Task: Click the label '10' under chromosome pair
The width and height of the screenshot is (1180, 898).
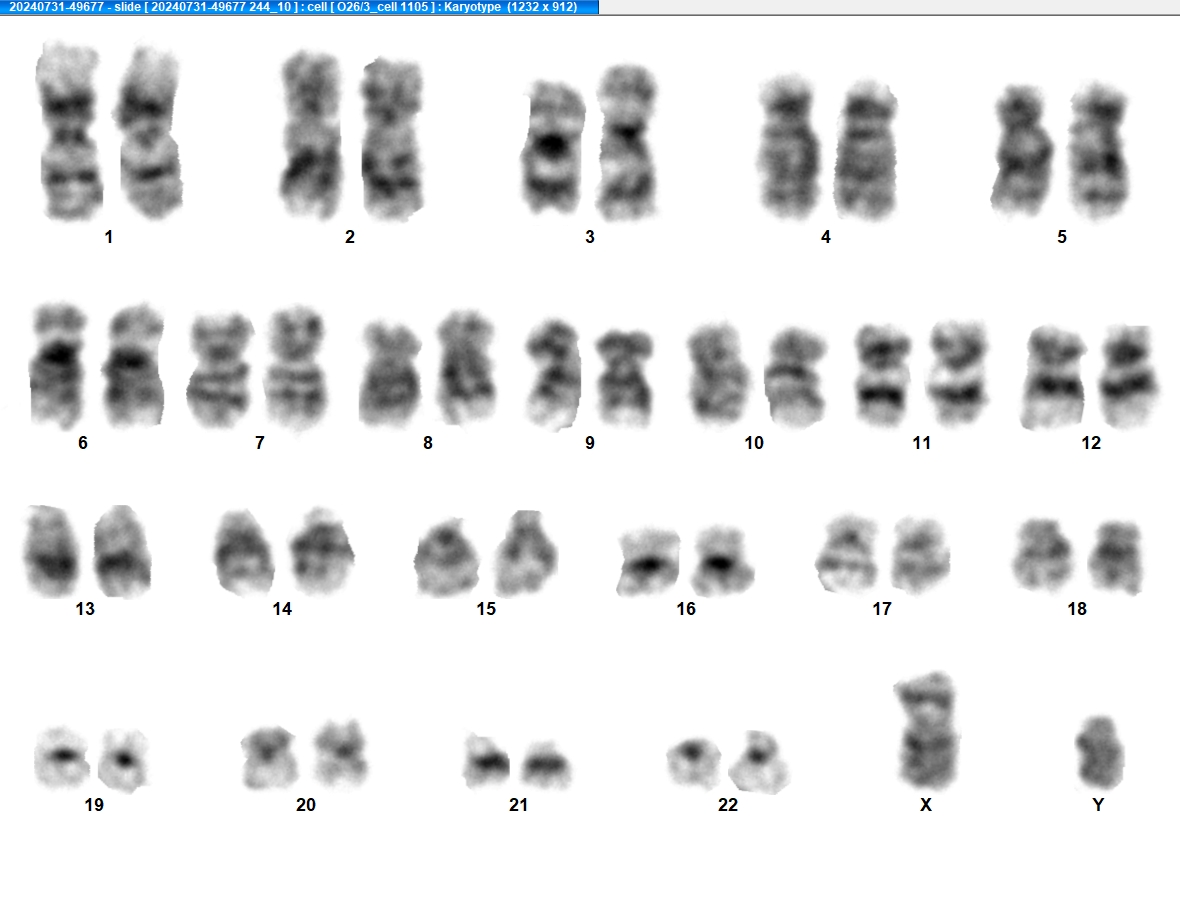Action: tap(754, 443)
